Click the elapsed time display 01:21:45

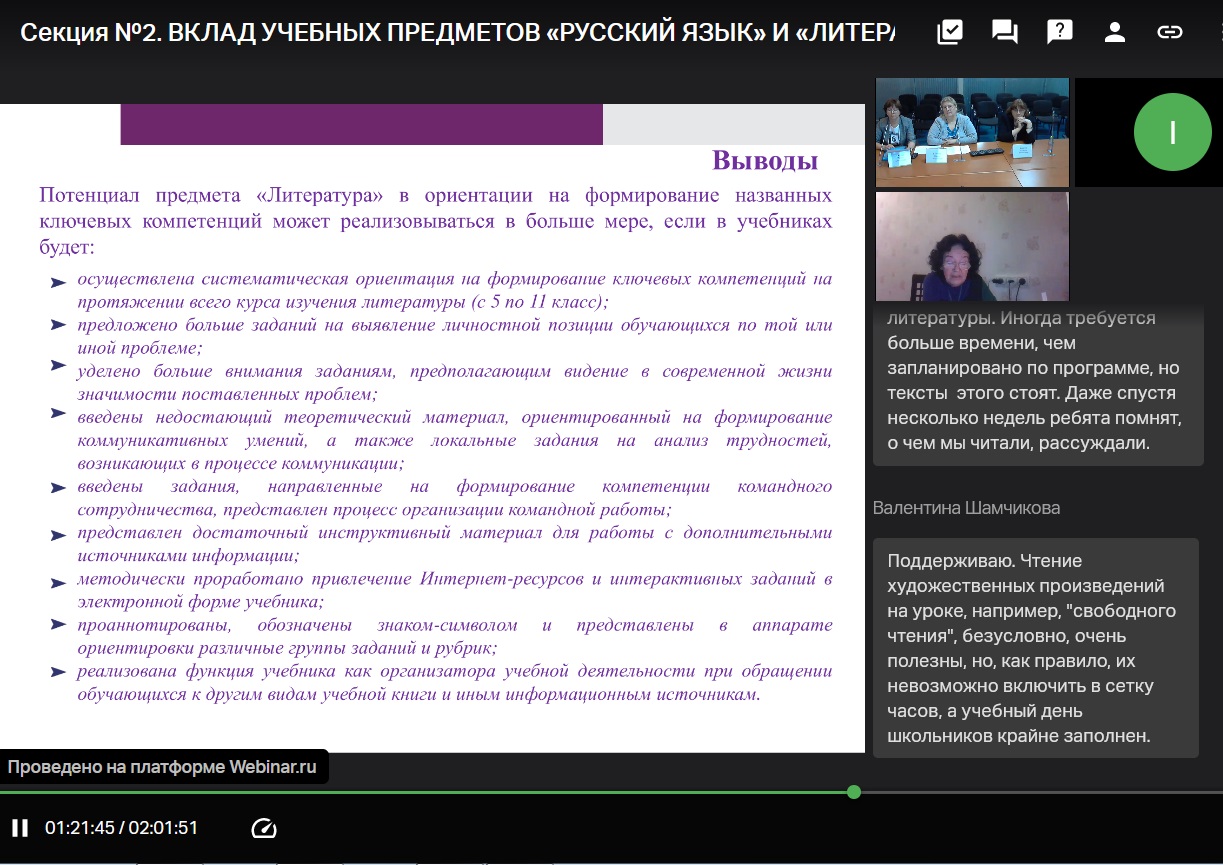[79, 828]
